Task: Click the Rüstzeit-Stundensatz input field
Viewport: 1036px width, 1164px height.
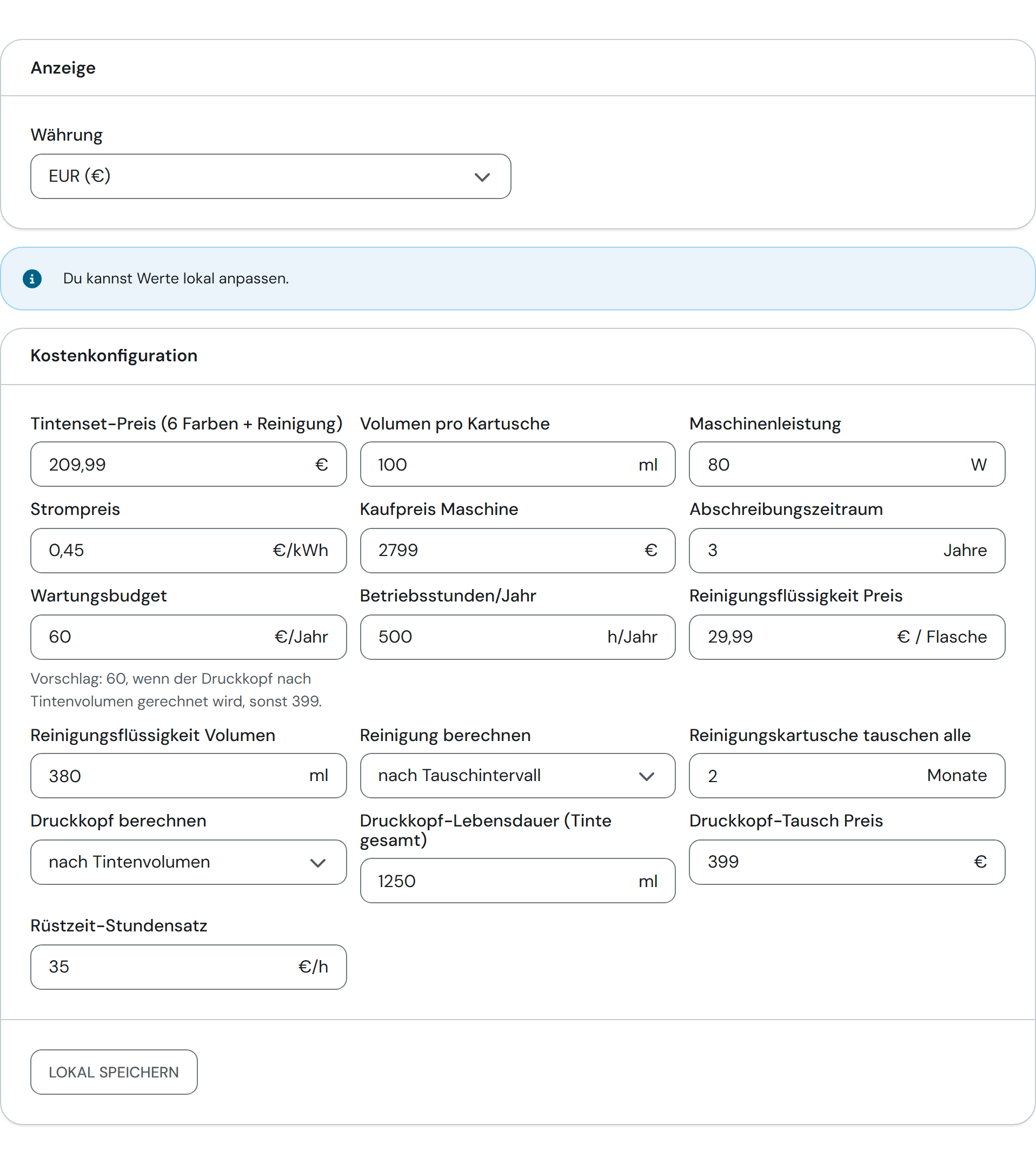Action: (188, 967)
